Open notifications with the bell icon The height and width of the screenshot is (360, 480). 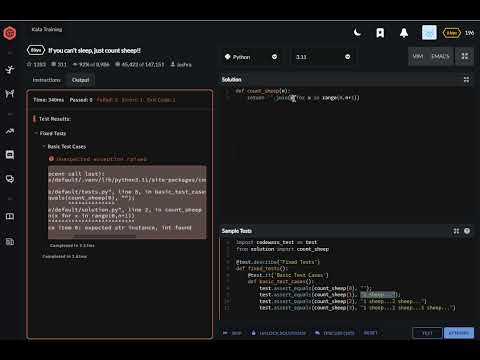click(x=404, y=33)
